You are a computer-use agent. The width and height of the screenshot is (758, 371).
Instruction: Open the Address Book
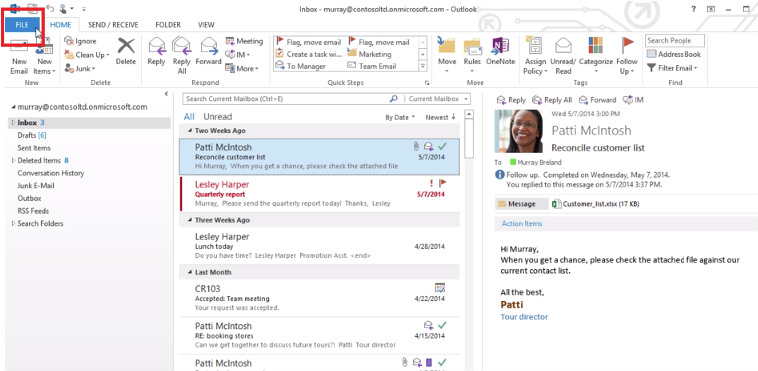coord(673,54)
